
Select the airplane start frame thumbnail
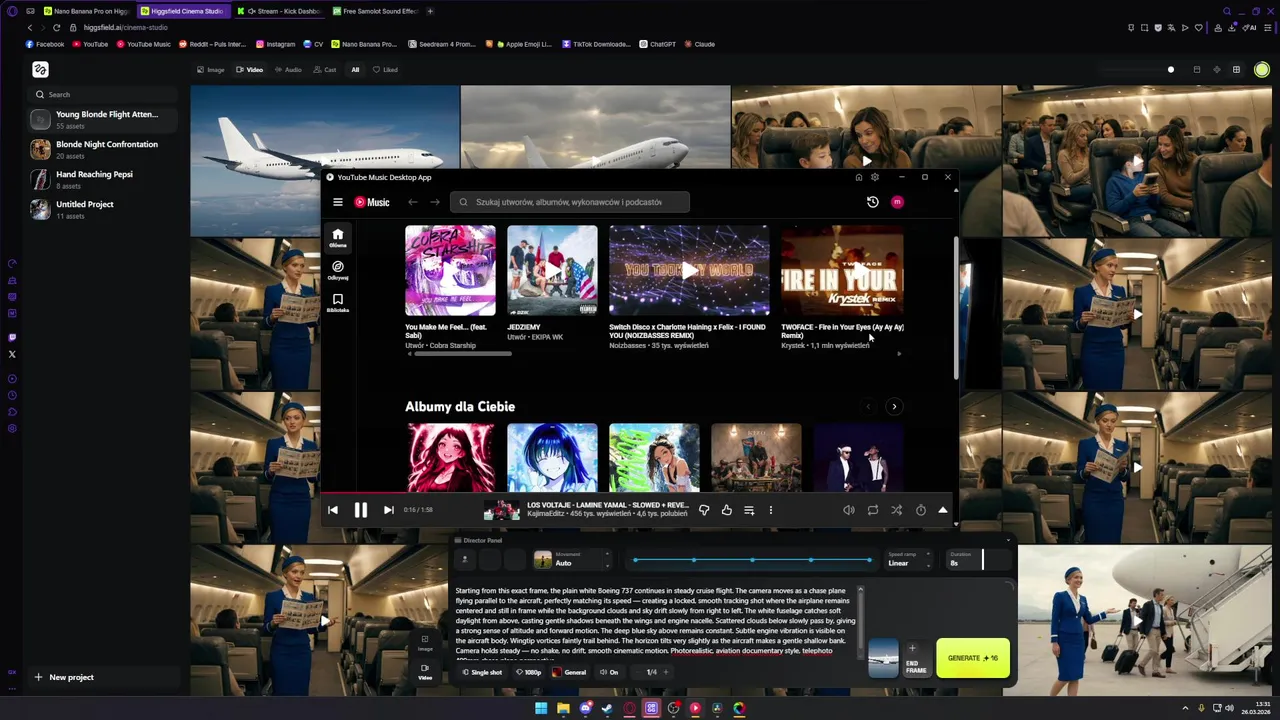click(883, 658)
